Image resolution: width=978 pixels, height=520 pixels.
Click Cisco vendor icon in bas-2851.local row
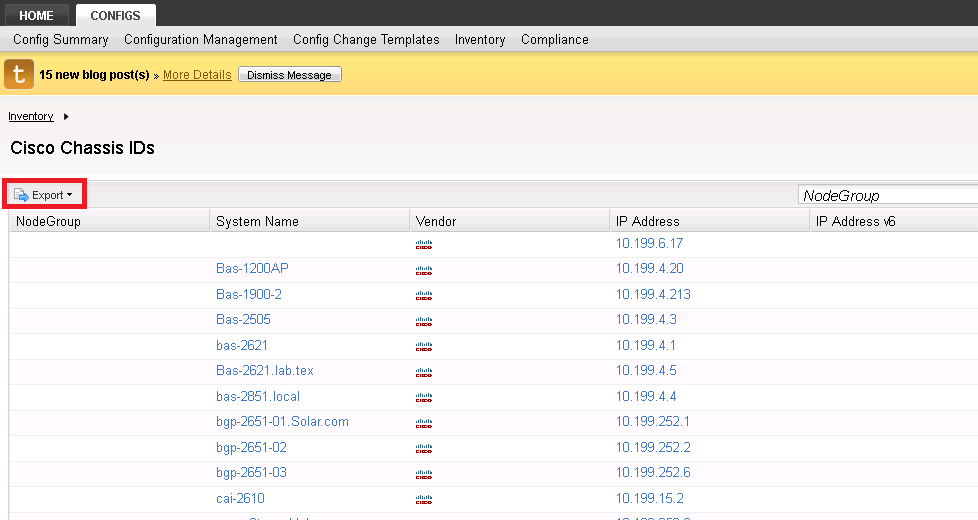[x=424, y=397]
